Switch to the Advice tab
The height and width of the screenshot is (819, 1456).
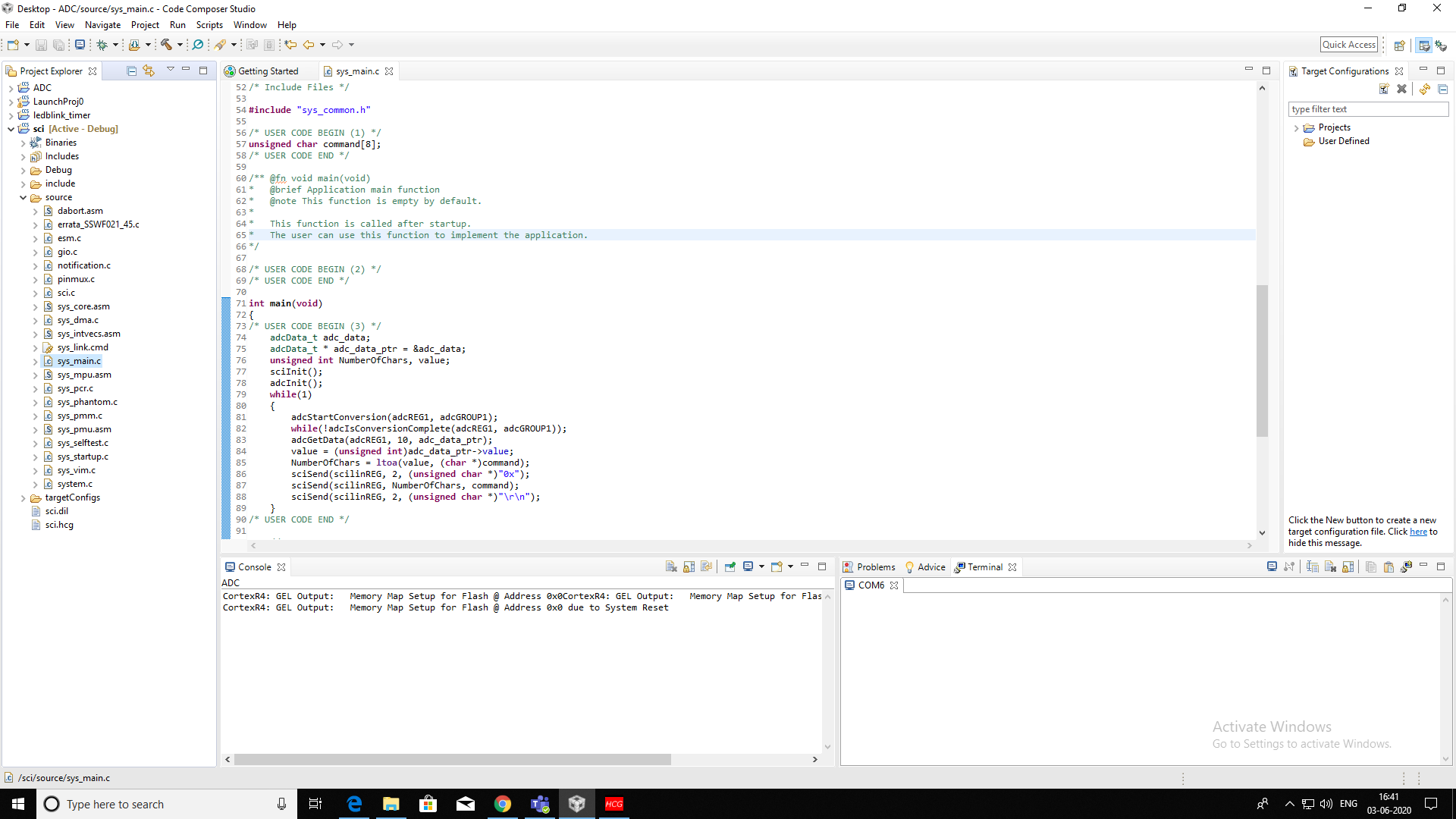coord(925,567)
